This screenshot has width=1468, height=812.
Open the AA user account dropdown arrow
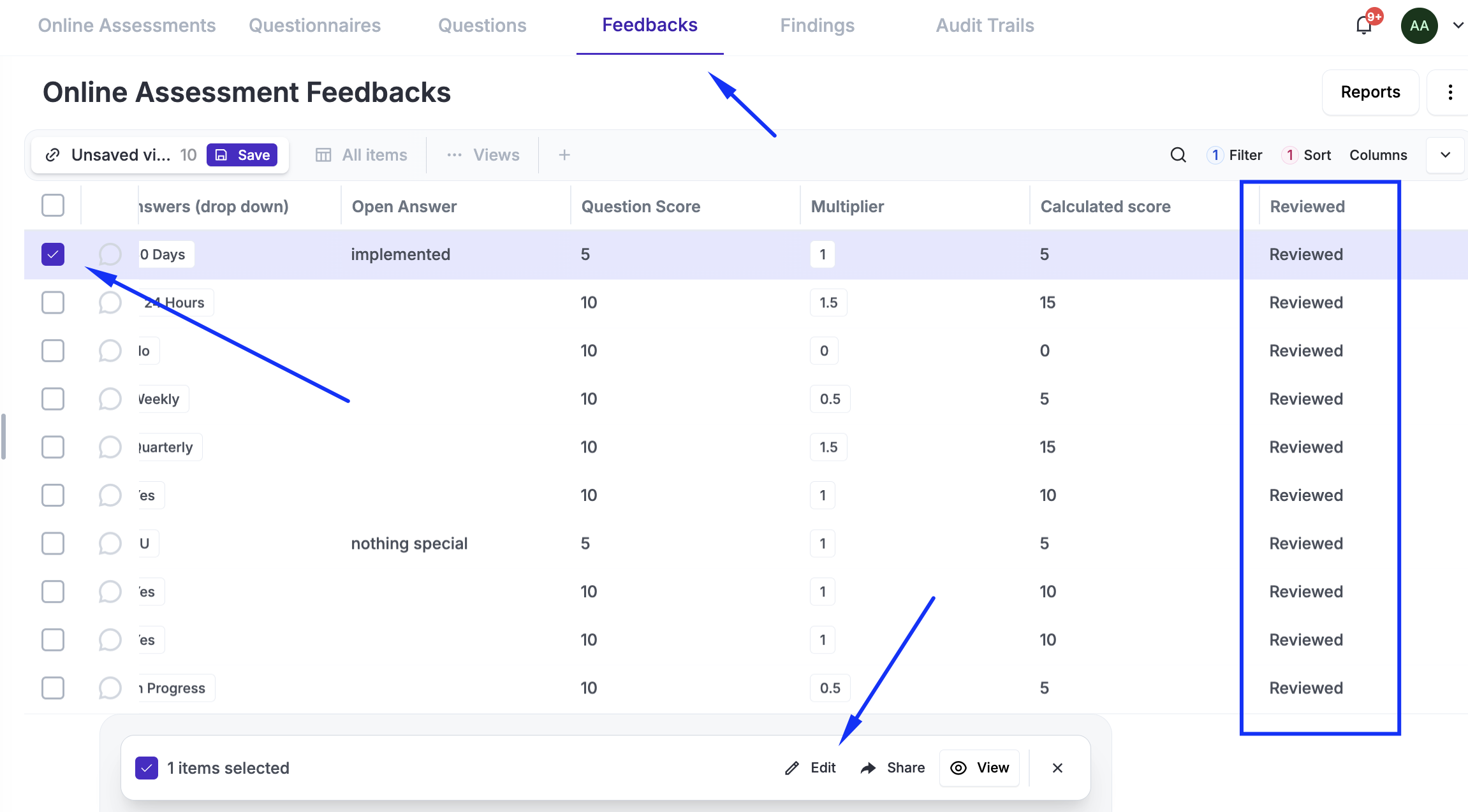pyautogui.click(x=1458, y=25)
